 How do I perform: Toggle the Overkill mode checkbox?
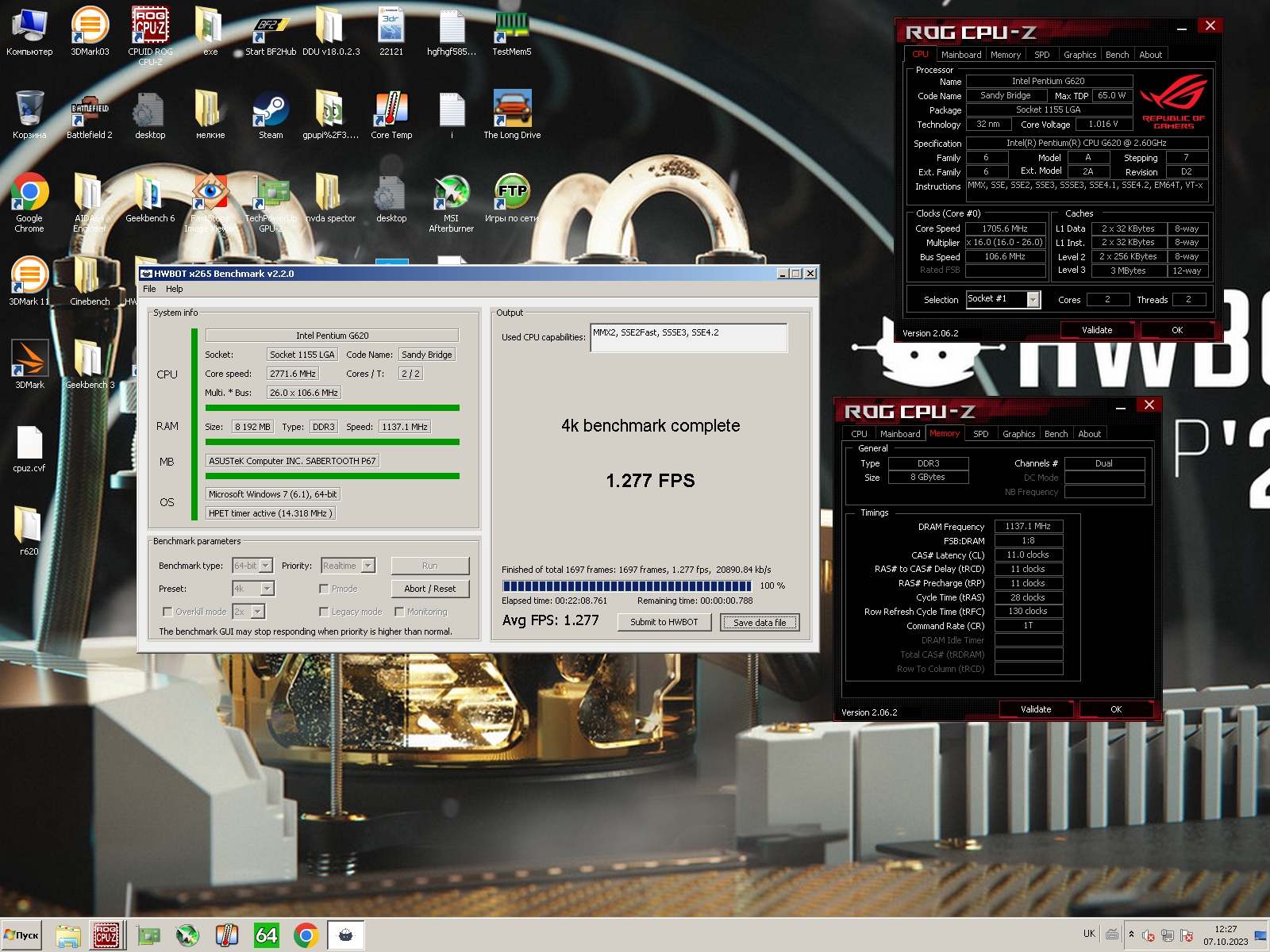coord(167,612)
